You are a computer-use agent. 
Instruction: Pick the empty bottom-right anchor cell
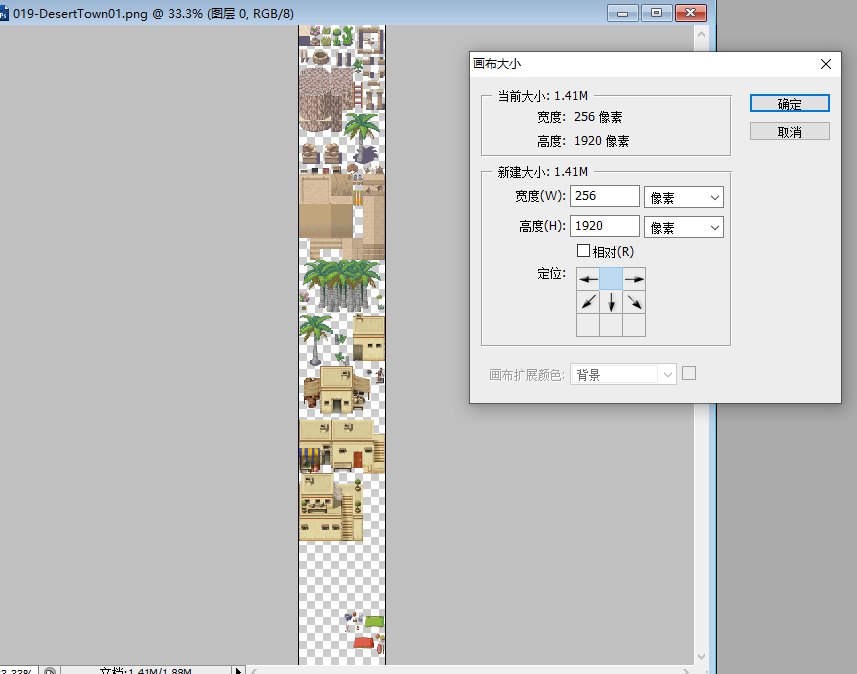point(634,325)
